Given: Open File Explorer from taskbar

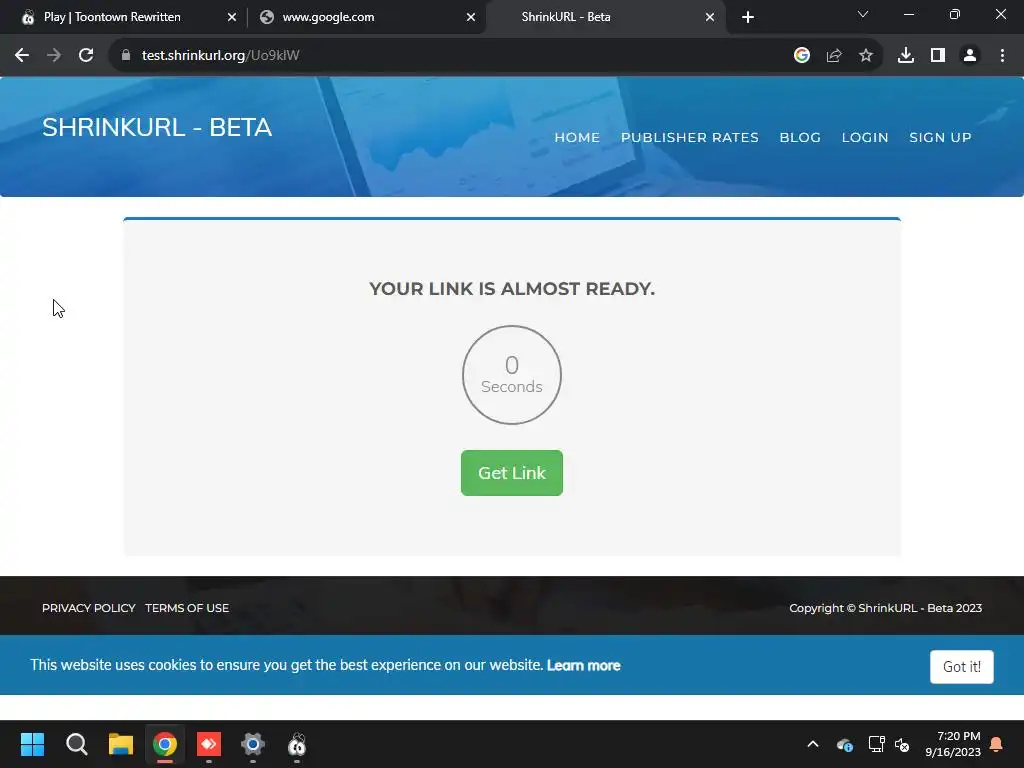Looking at the screenshot, I should 121,744.
